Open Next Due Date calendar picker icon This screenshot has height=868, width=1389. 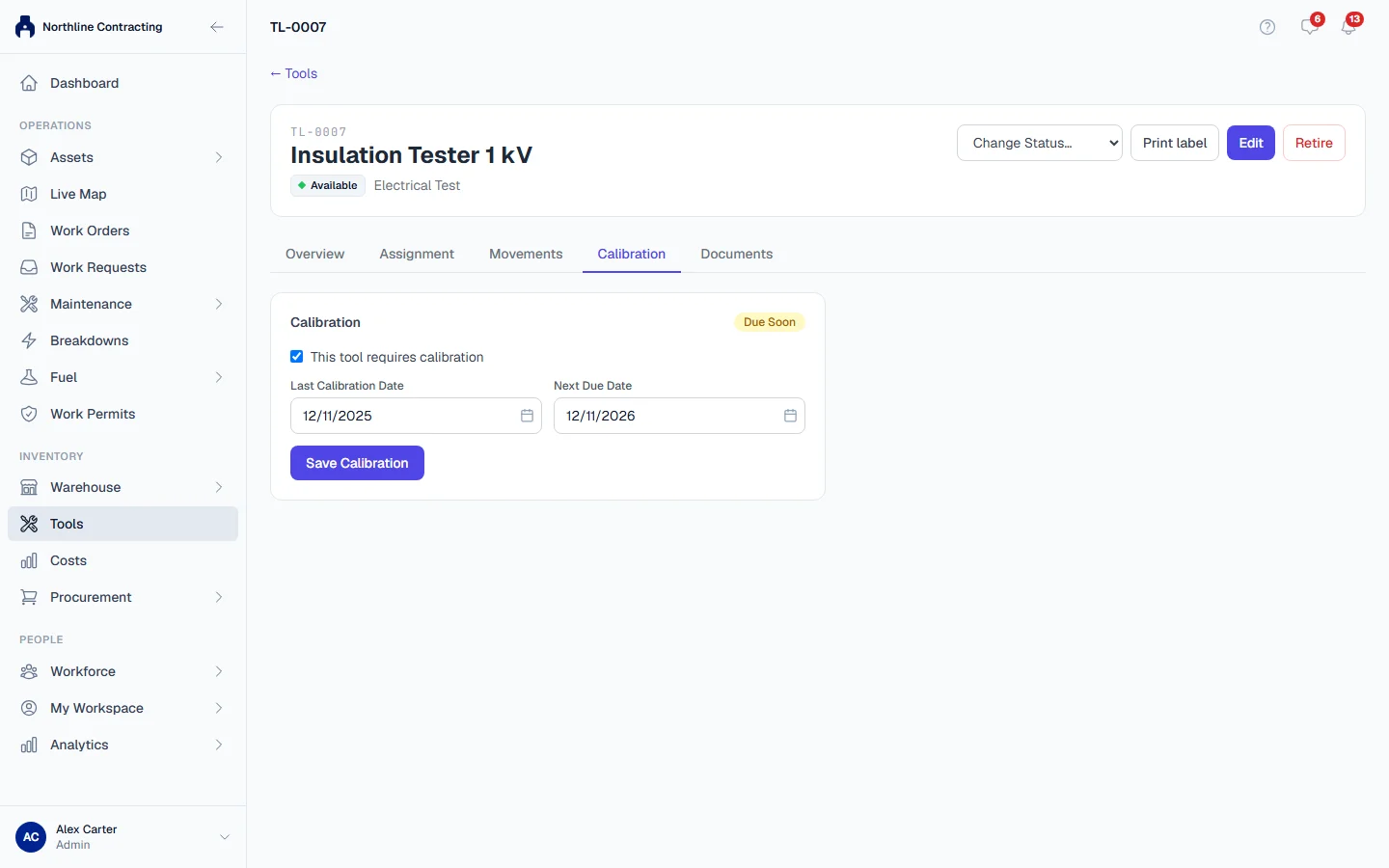tap(790, 416)
